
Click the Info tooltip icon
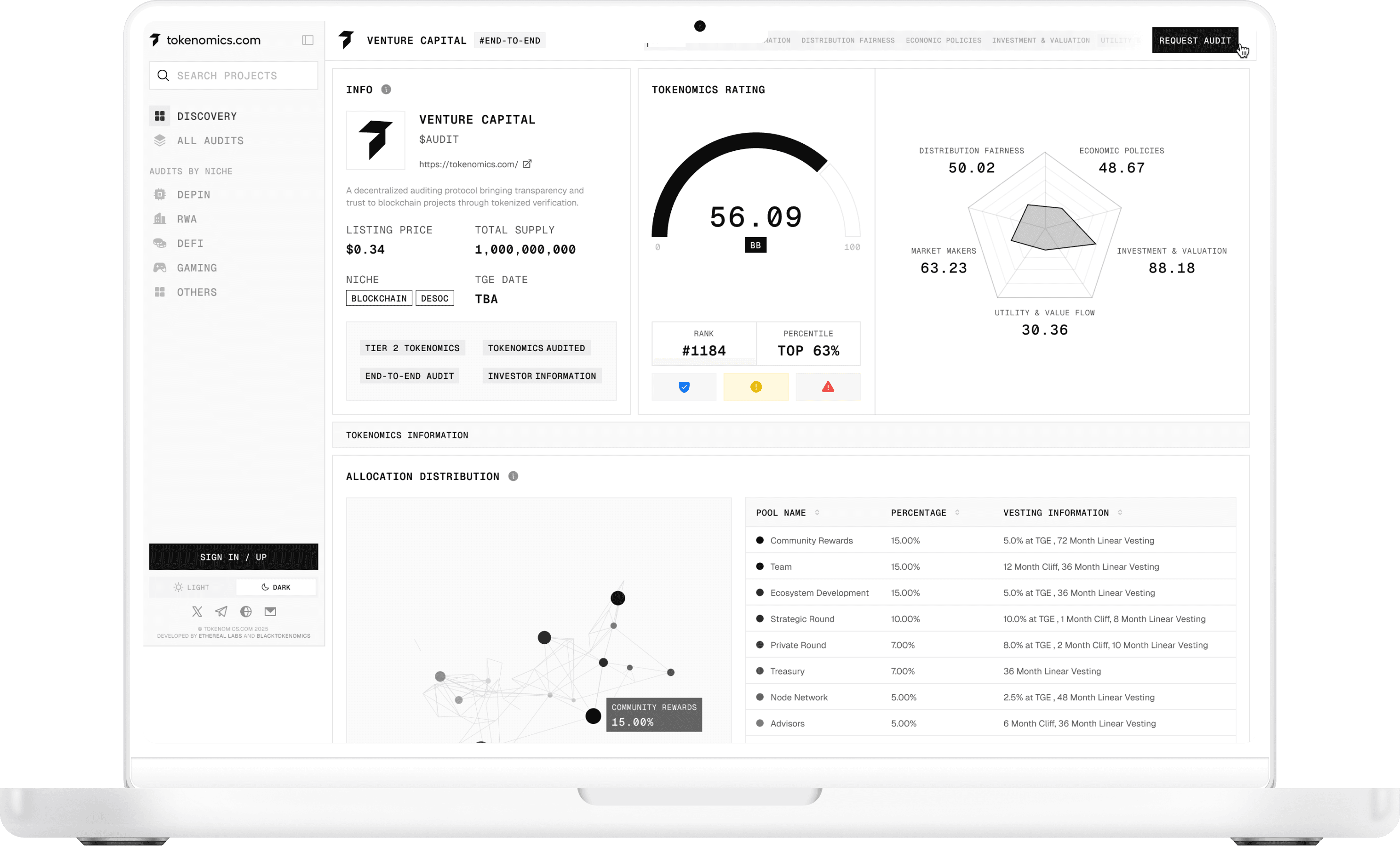click(386, 89)
